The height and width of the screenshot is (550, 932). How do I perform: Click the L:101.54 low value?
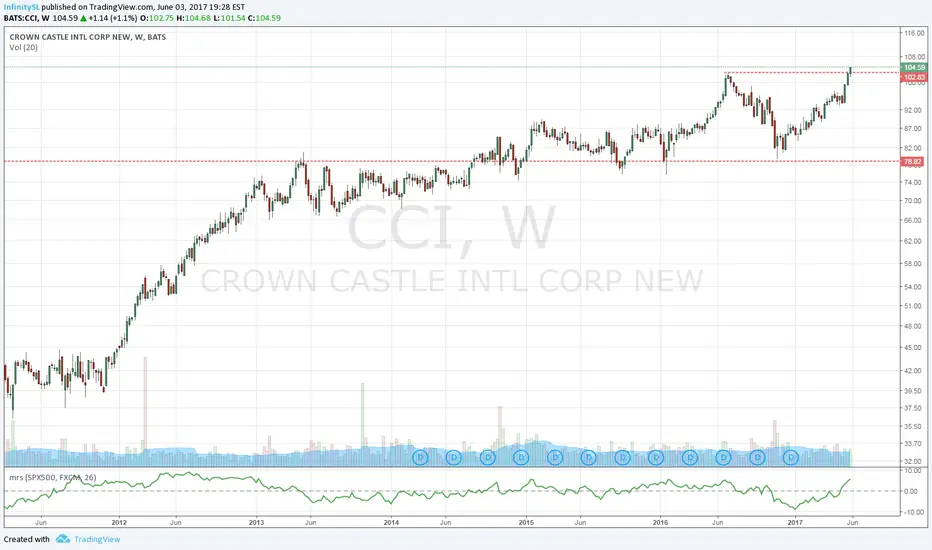point(229,18)
